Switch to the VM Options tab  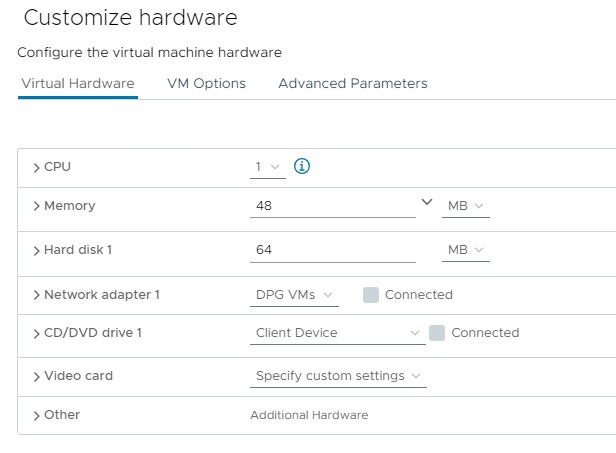[x=206, y=84]
